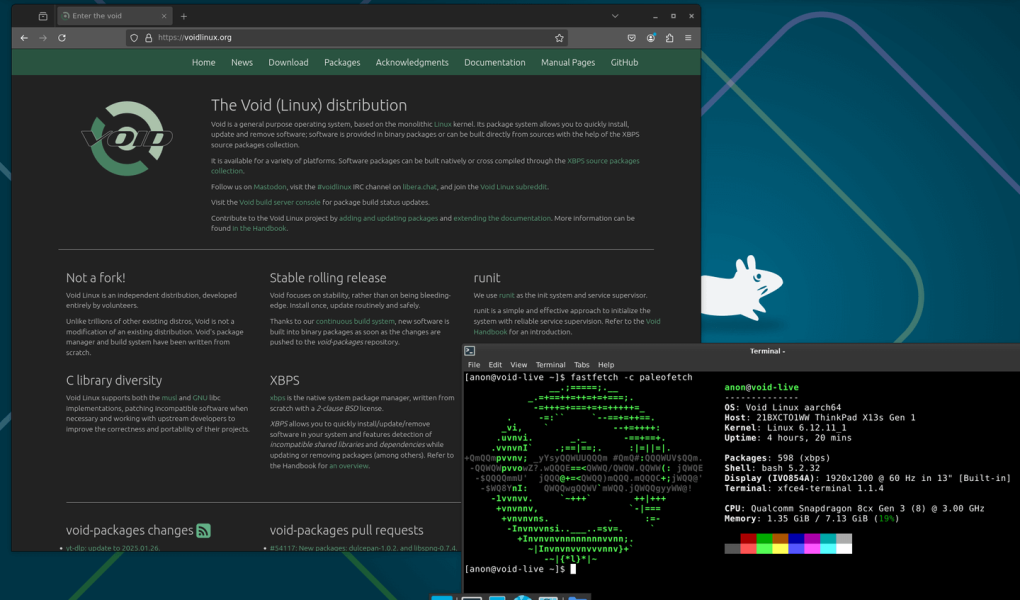This screenshot has height=600, width=1020.
Task: Follow the libera.chat link
Action: point(420,187)
